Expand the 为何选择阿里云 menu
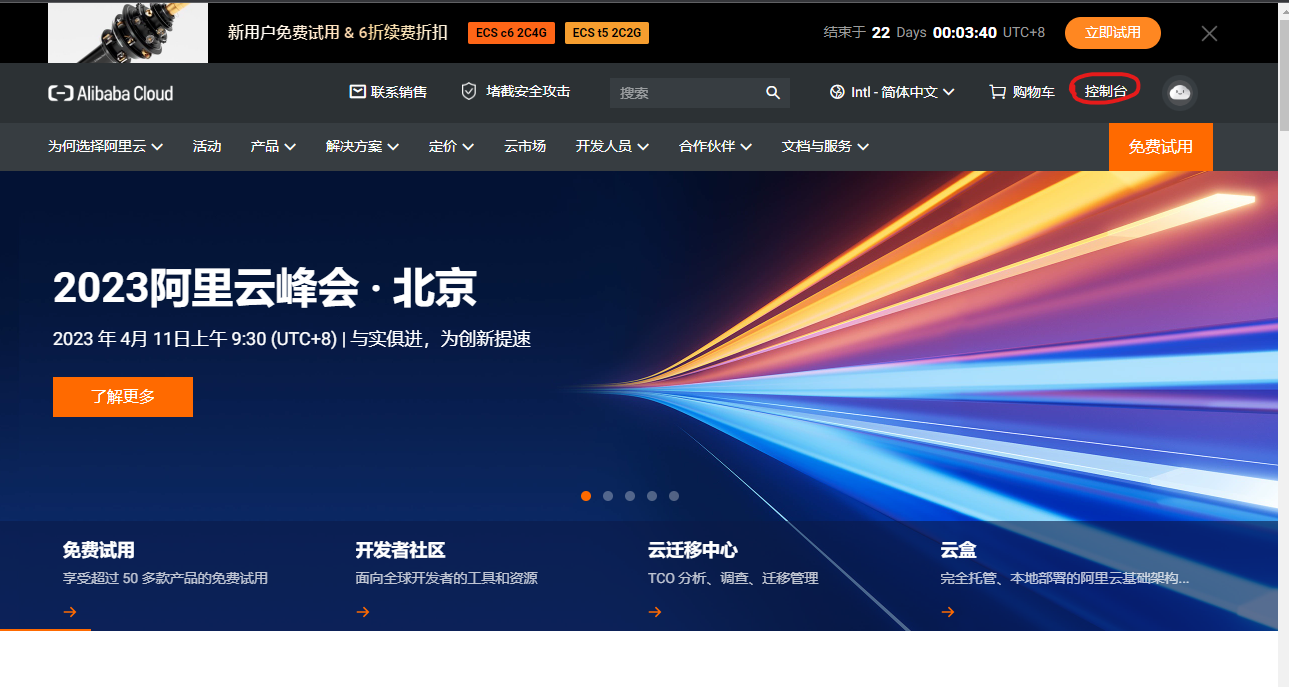Viewport: 1289px width, 687px height. tap(106, 146)
